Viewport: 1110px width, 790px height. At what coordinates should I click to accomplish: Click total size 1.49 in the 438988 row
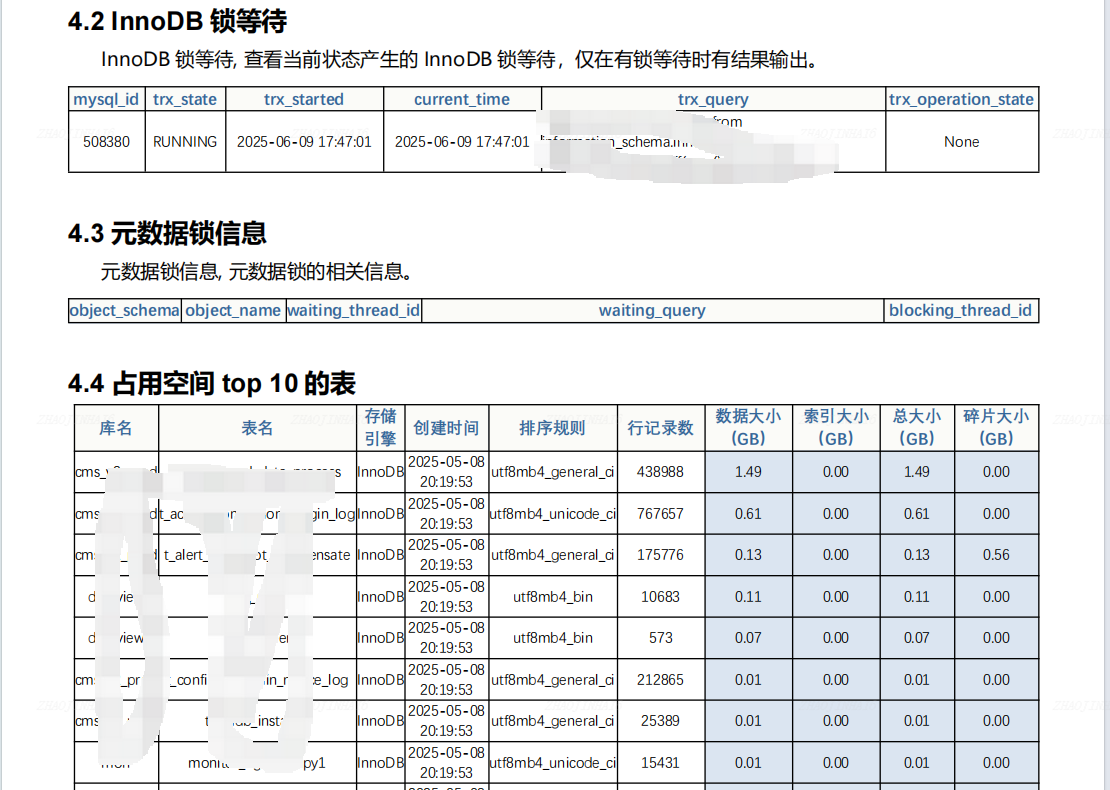(x=917, y=471)
